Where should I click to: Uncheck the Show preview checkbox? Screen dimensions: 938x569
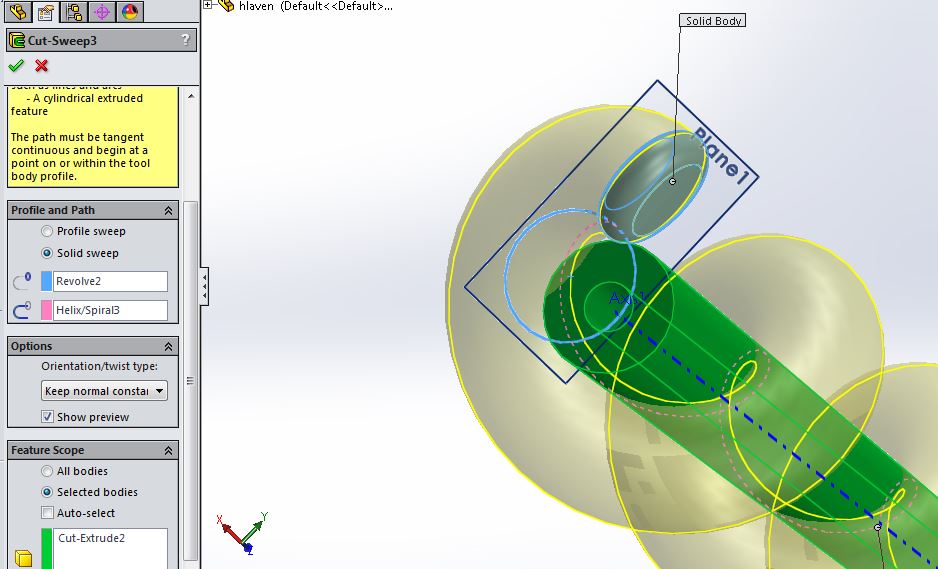pyautogui.click(x=47, y=417)
